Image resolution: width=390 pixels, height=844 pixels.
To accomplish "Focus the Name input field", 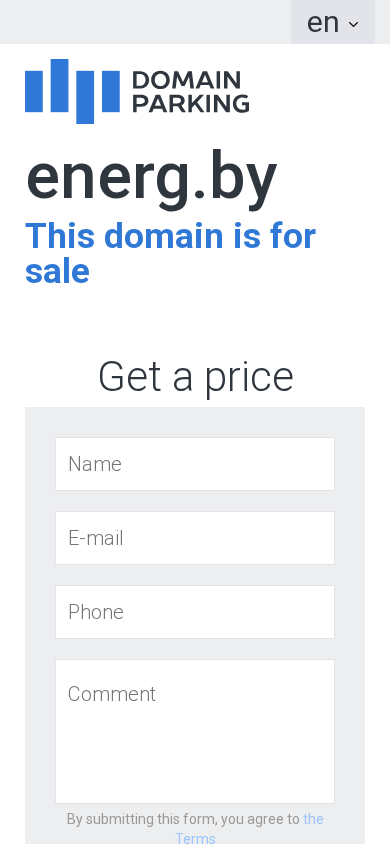I will pyautogui.click(x=195, y=464).
